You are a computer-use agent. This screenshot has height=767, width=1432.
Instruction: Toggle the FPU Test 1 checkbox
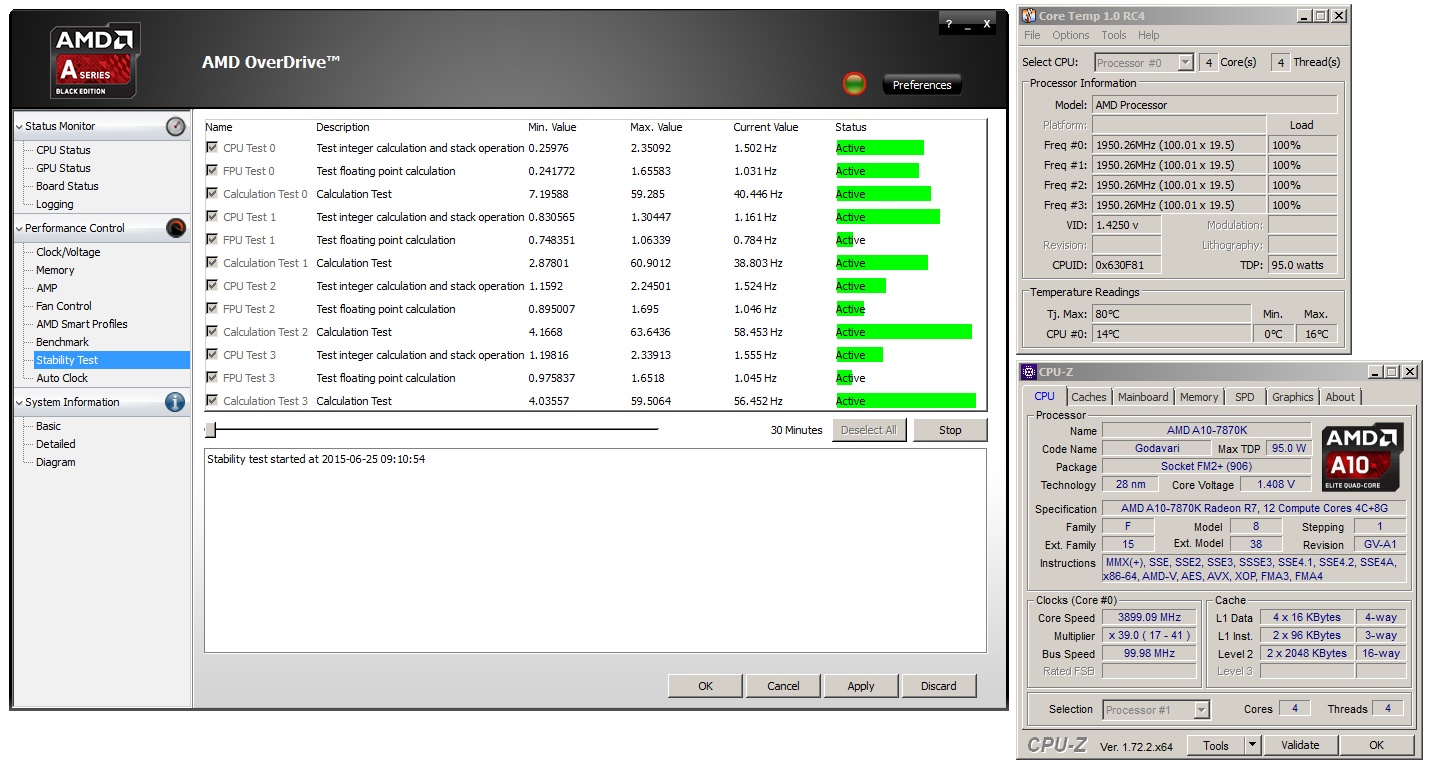(211, 240)
